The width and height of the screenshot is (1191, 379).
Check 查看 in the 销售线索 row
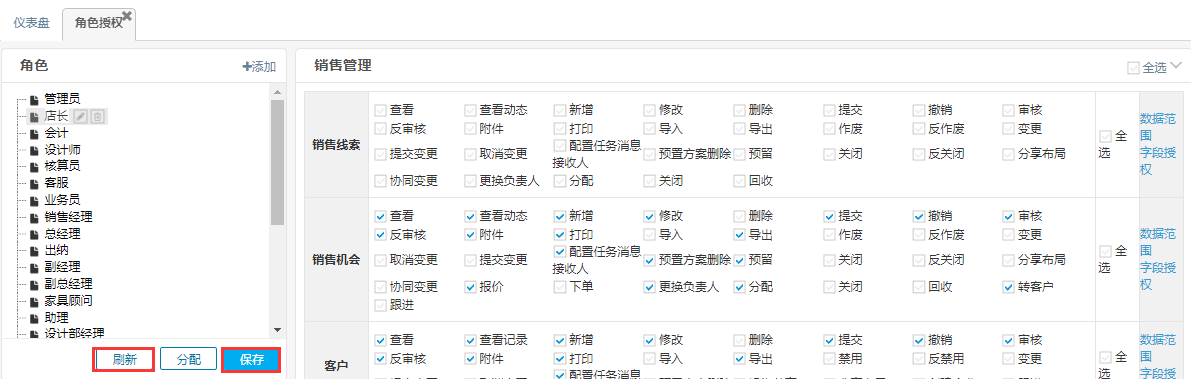[381, 111]
